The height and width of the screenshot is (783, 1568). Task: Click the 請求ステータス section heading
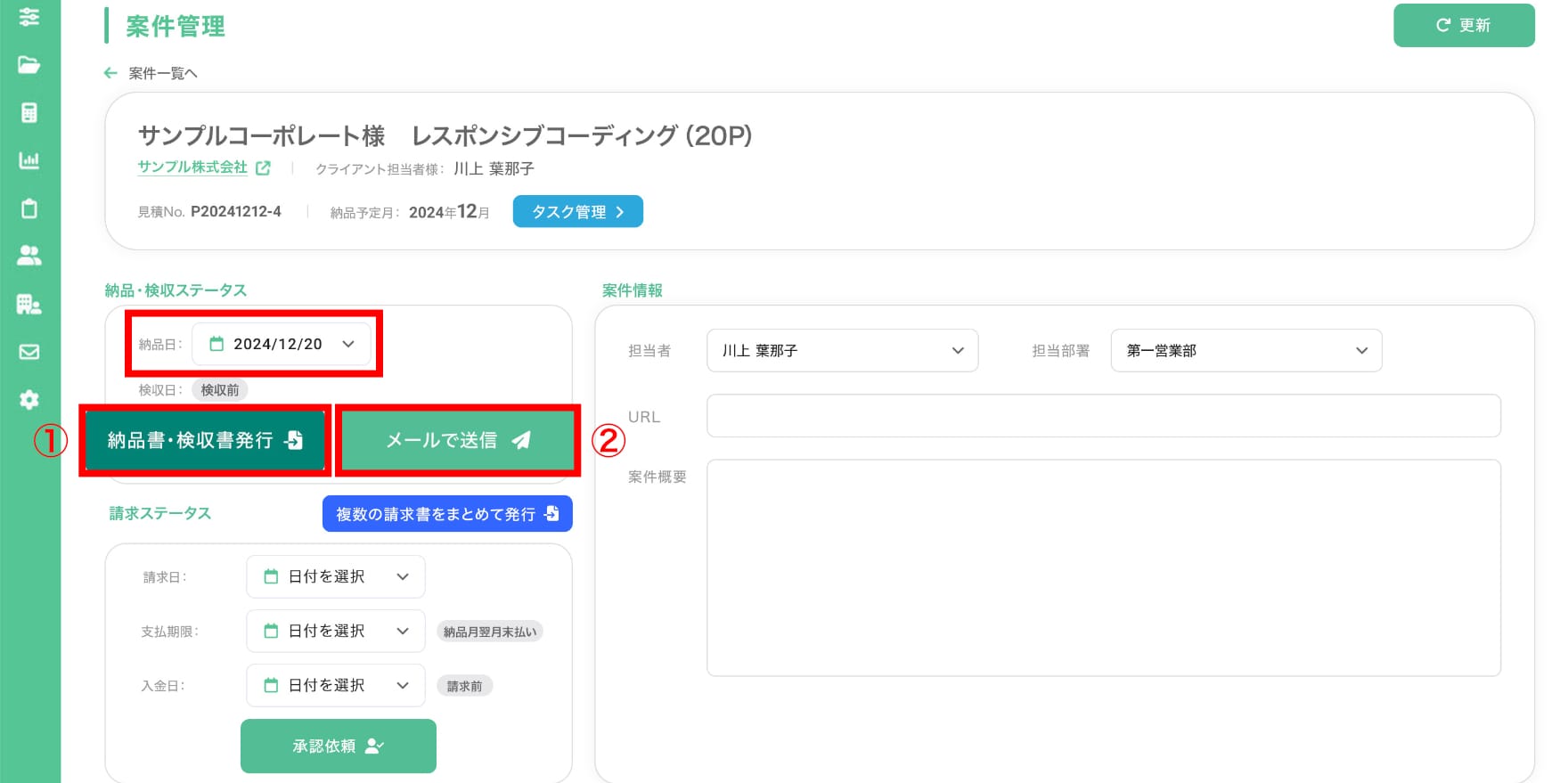pos(160,513)
